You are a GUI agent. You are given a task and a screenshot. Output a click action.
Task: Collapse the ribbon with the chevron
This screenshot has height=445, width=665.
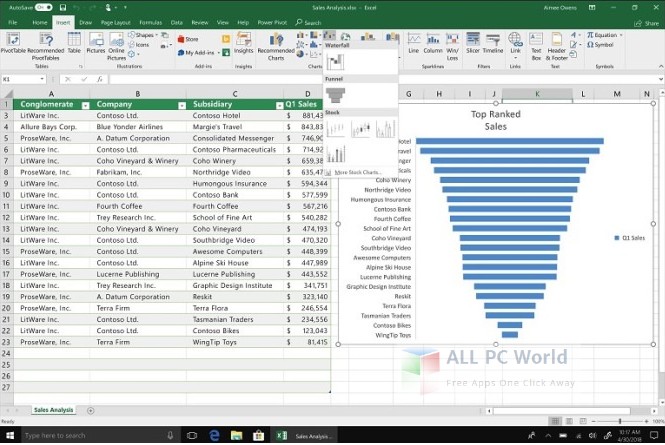pyautogui.click(x=661, y=67)
